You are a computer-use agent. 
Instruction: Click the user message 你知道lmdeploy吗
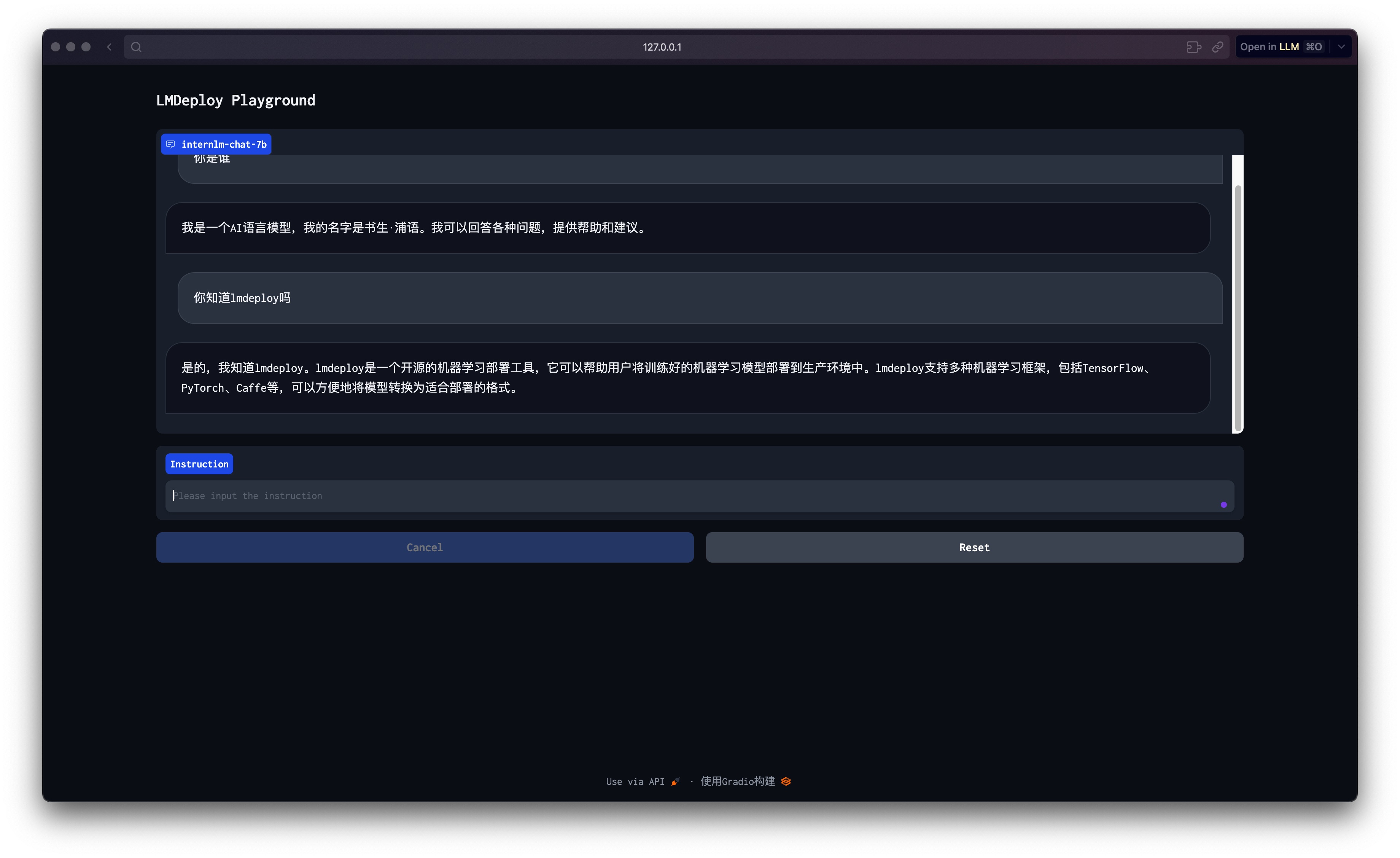[x=242, y=298]
